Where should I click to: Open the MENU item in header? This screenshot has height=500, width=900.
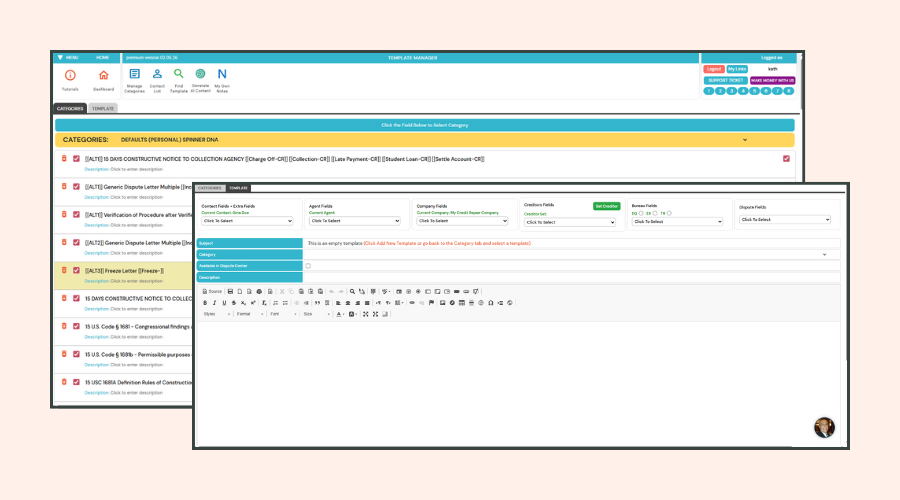(68, 57)
